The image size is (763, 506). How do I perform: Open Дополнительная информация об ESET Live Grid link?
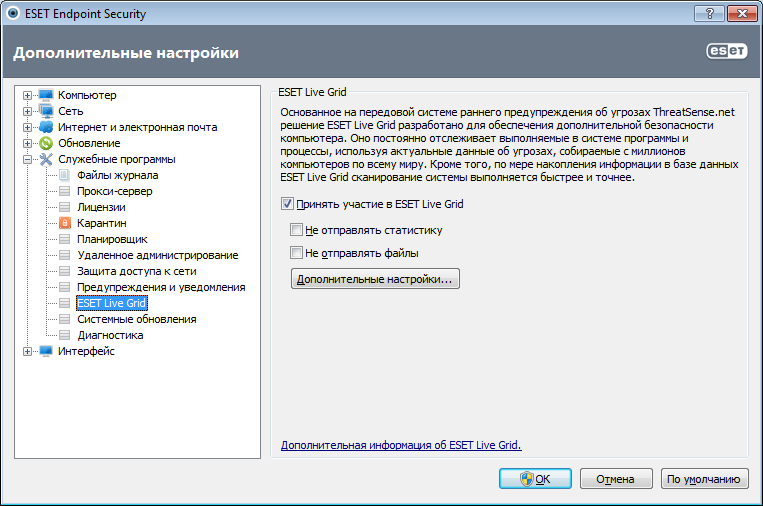tap(401, 445)
